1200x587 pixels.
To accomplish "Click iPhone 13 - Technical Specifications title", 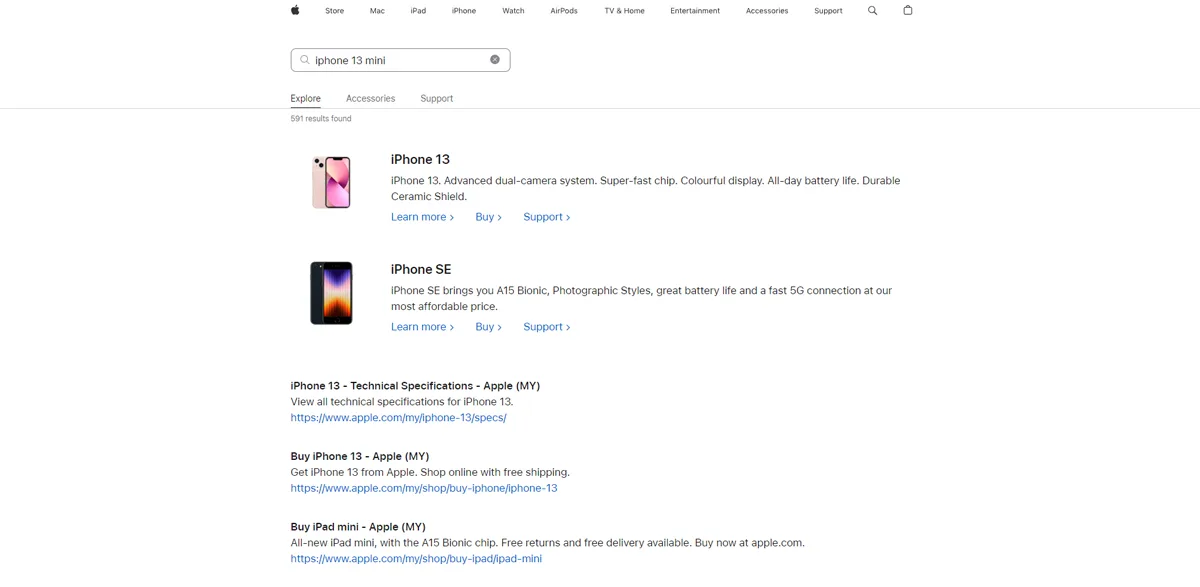I will point(415,386).
